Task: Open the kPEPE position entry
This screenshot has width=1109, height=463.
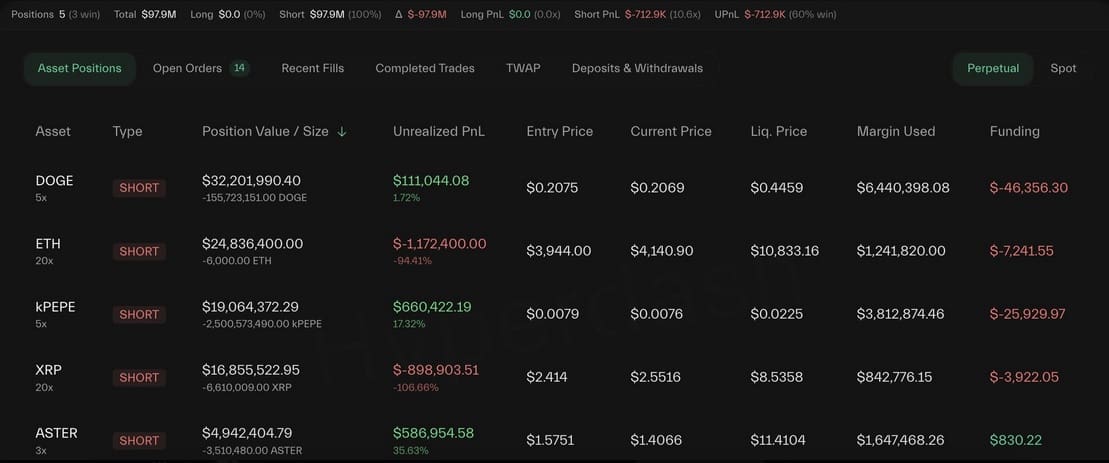Action: [x=55, y=307]
